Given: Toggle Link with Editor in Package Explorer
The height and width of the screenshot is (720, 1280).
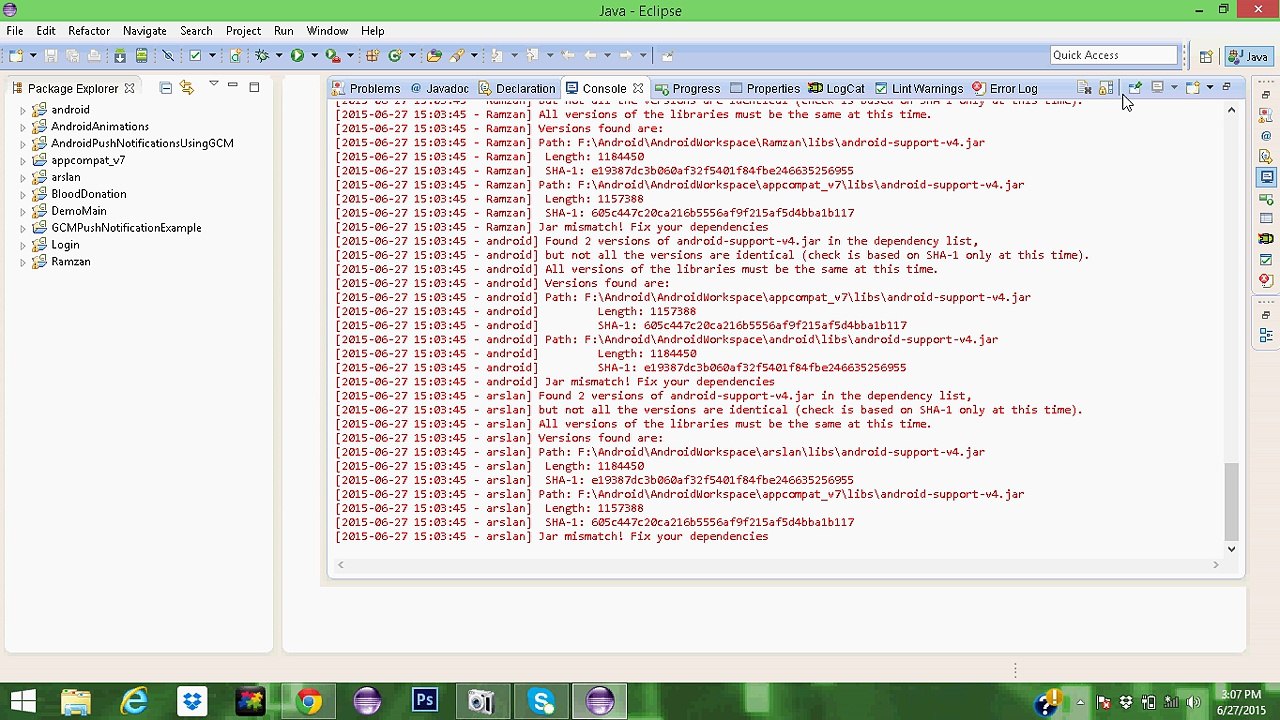Looking at the screenshot, I should [187, 88].
